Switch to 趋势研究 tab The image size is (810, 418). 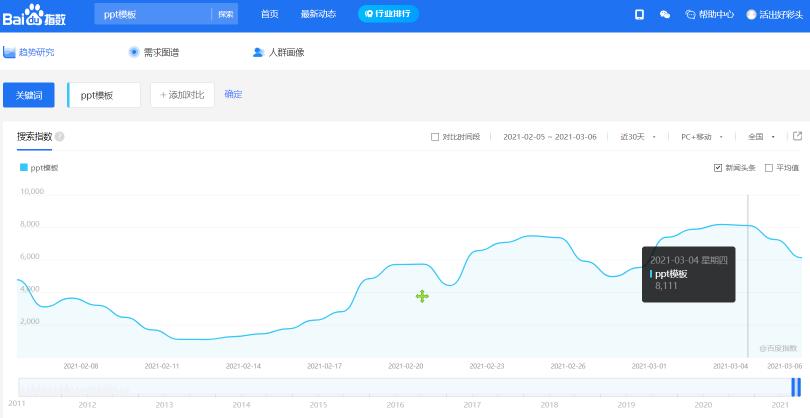(x=29, y=52)
